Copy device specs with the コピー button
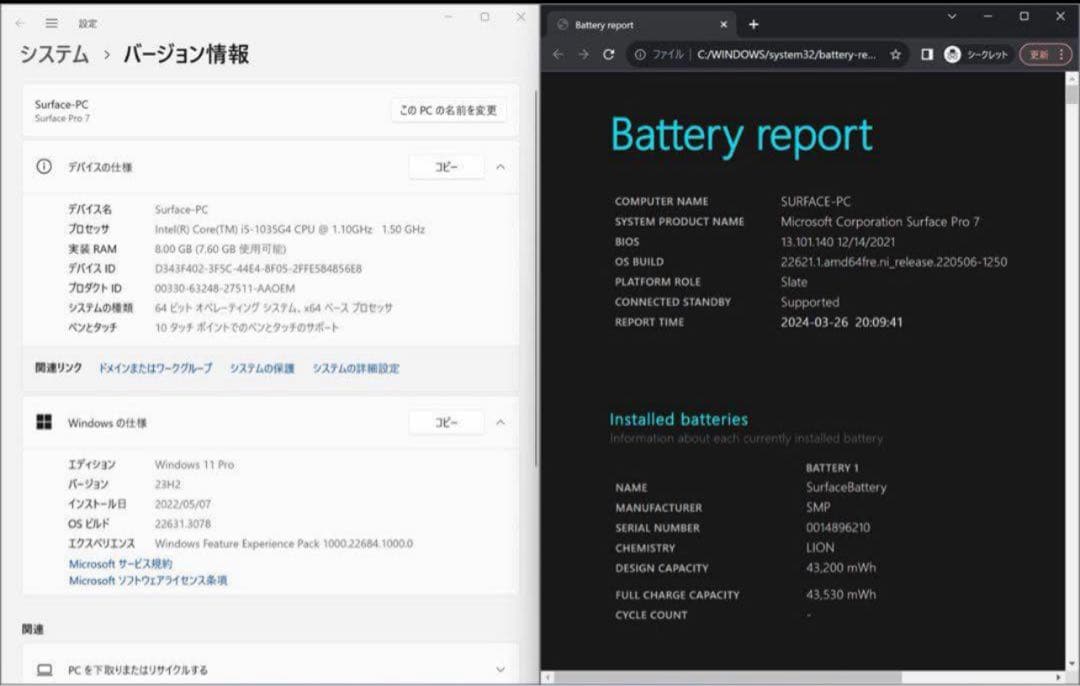This screenshot has height=686, width=1080. [x=446, y=167]
